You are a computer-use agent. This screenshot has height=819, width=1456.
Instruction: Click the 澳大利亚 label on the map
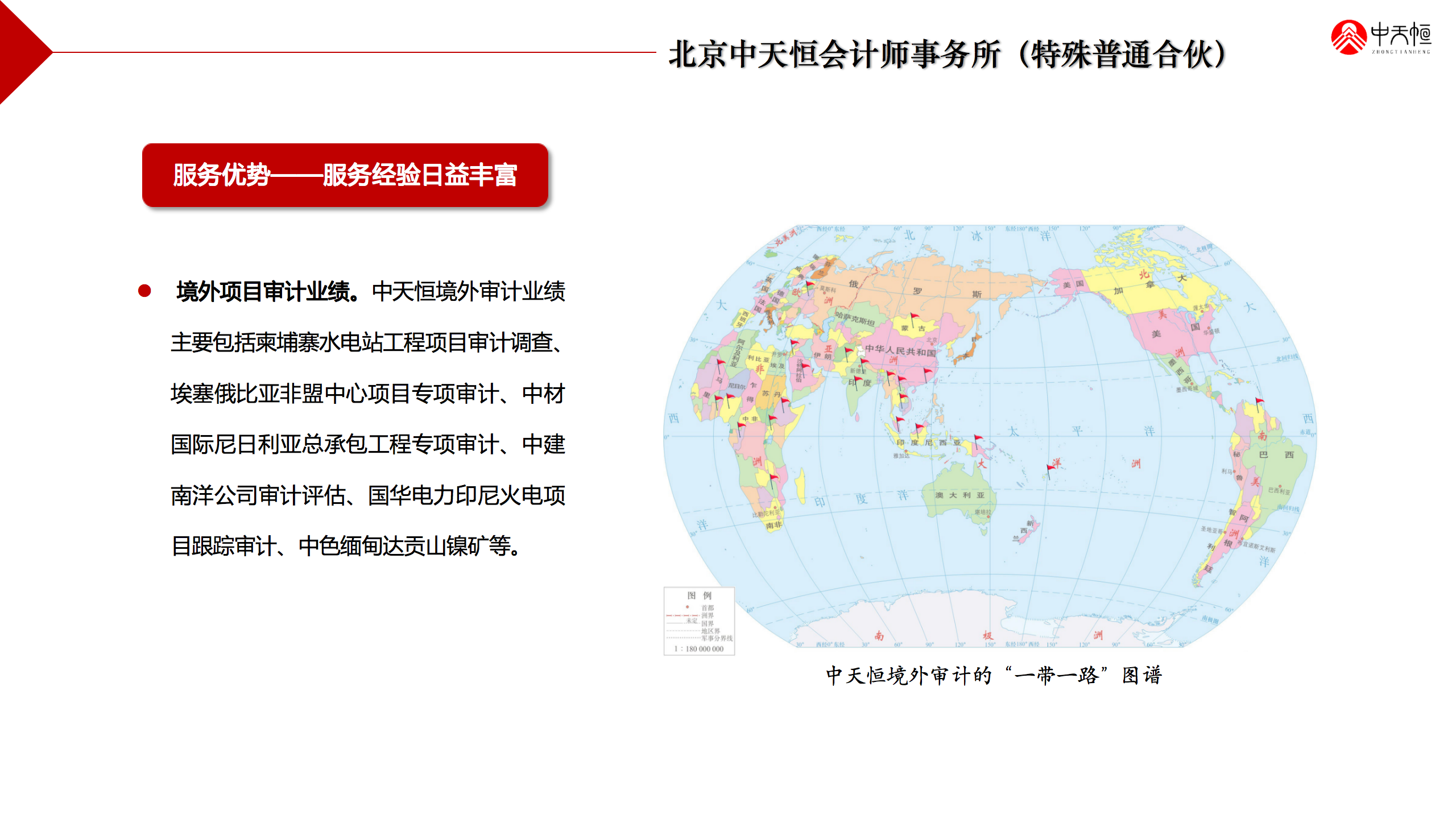coord(960,495)
